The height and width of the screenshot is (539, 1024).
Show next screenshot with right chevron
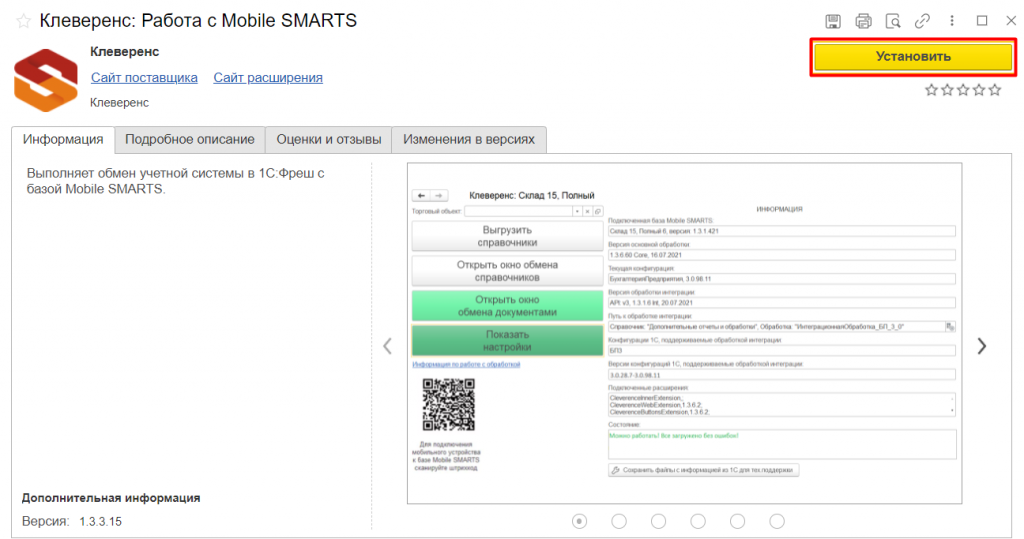coord(982,346)
